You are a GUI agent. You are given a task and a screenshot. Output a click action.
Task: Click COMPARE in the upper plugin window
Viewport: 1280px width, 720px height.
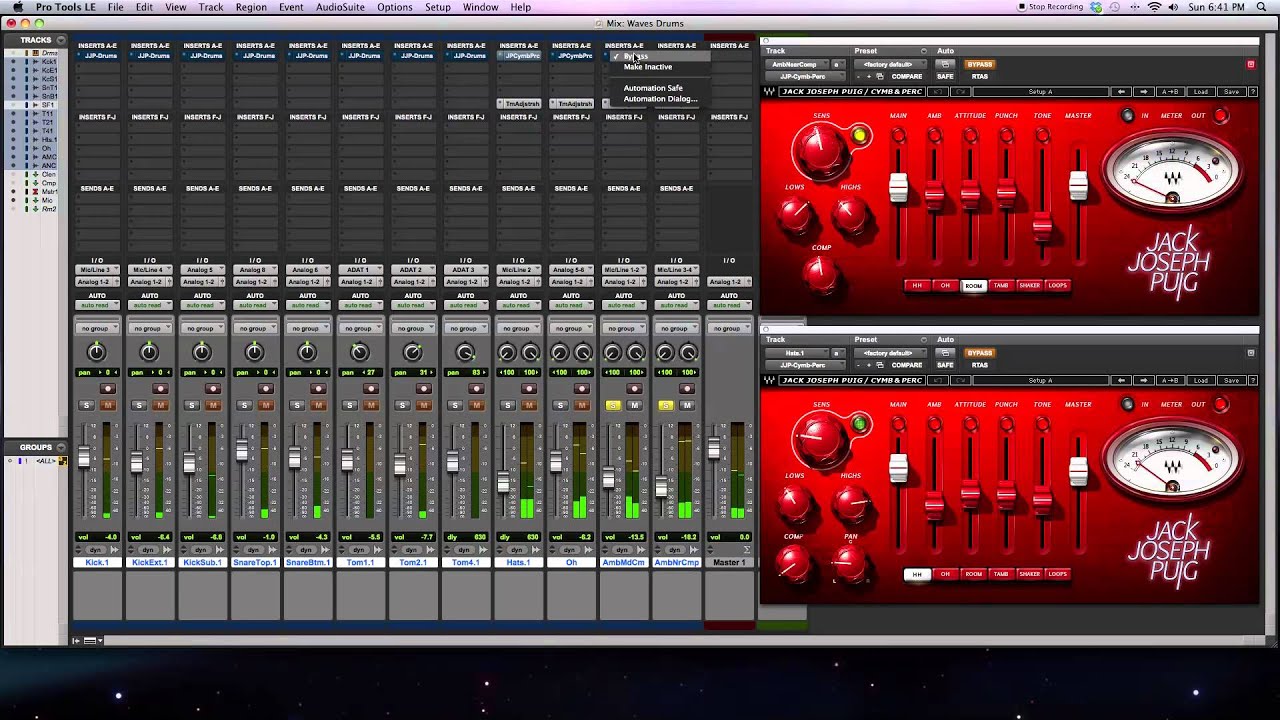(x=906, y=76)
